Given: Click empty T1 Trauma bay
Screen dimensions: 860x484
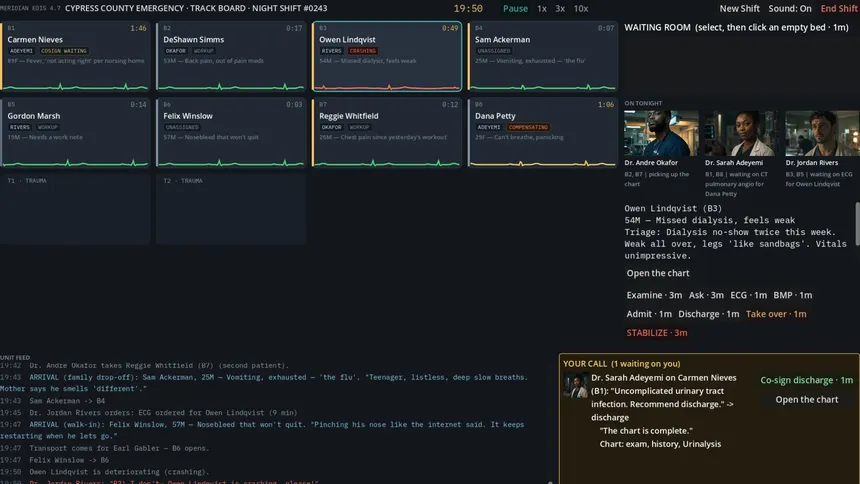Looking at the screenshot, I should 75,209.
